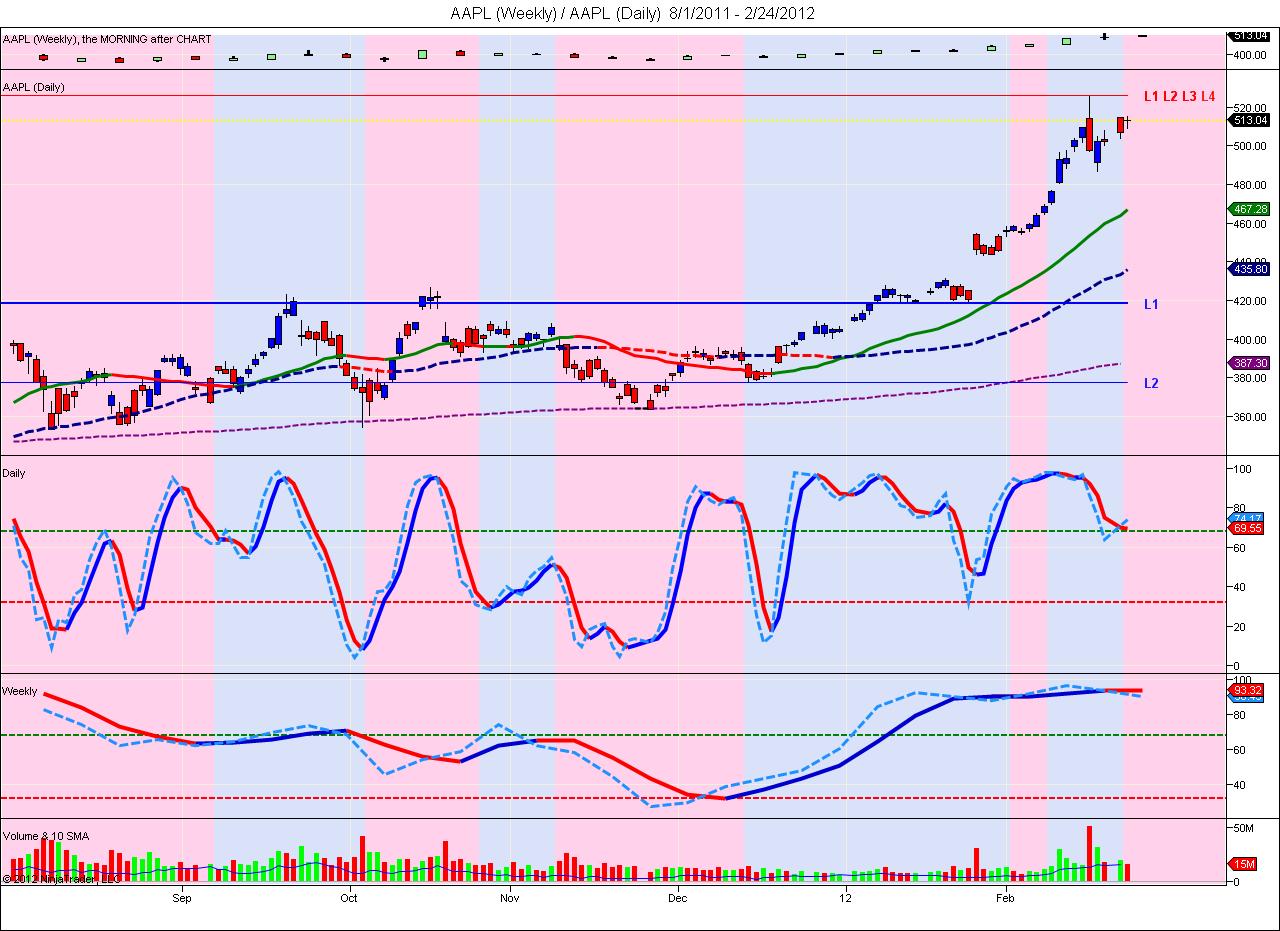Click the red 69.55 daily stochastic marker

[1245, 527]
